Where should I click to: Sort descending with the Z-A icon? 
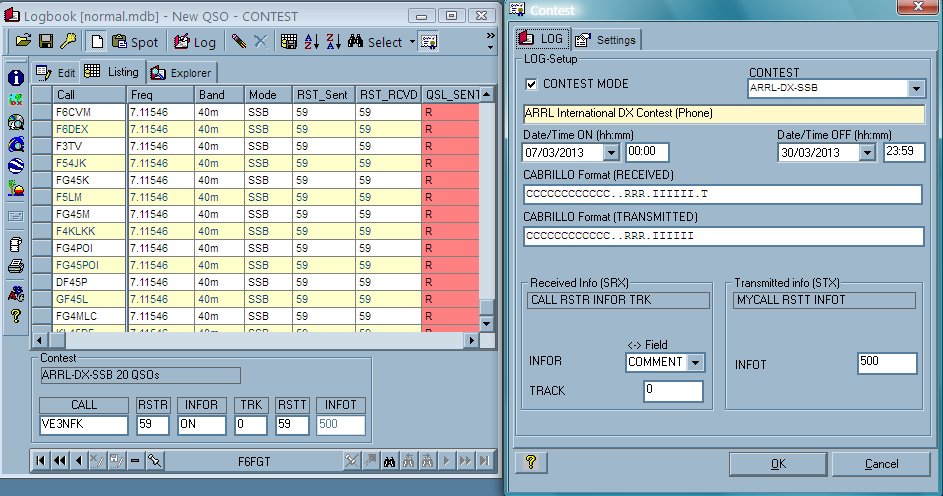tap(333, 41)
